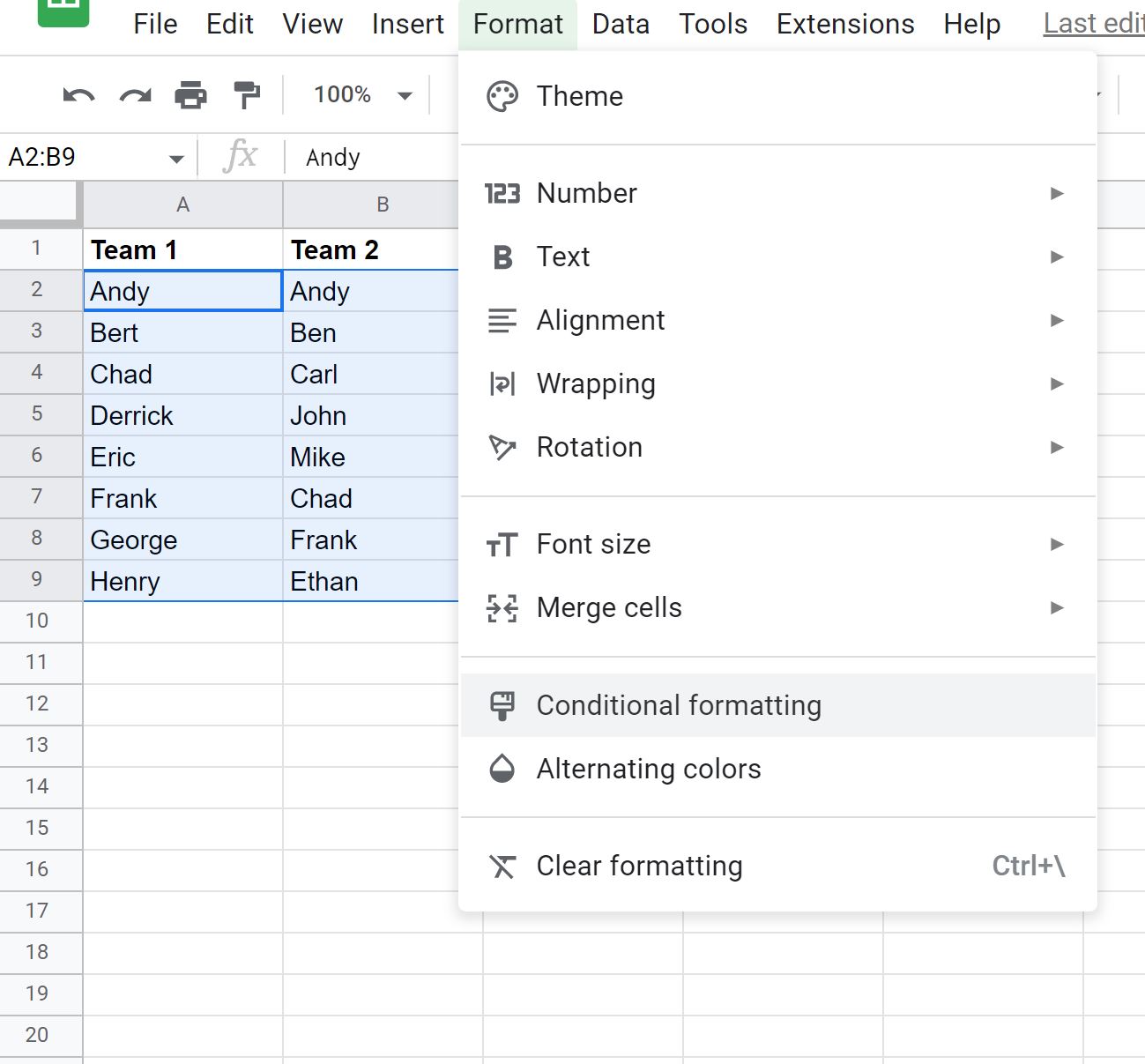Screen dimensions: 1145x1064
Task: Click the Rotation icon in Format menu
Action: coord(502,447)
